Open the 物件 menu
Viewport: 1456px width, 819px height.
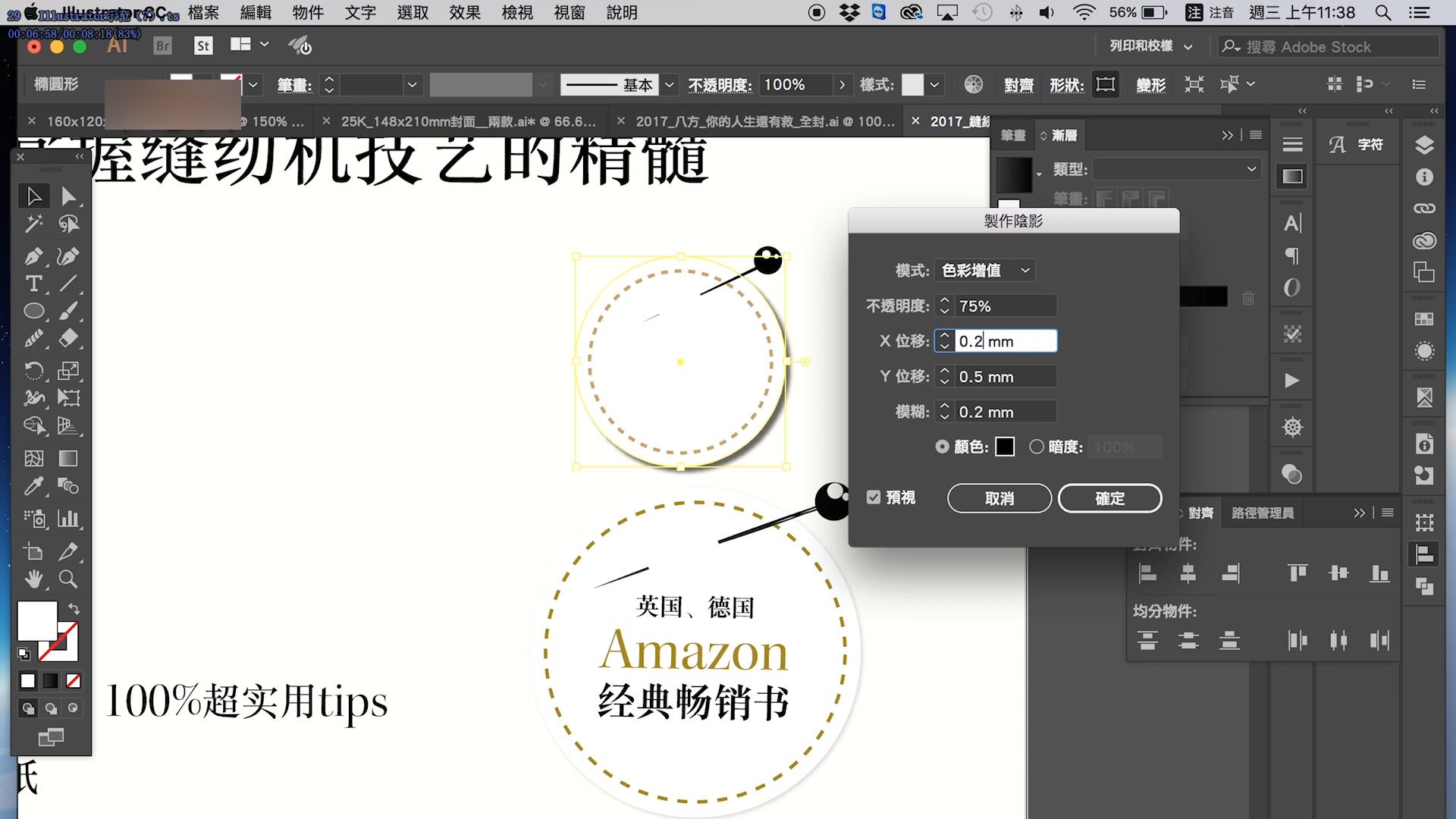tap(308, 13)
